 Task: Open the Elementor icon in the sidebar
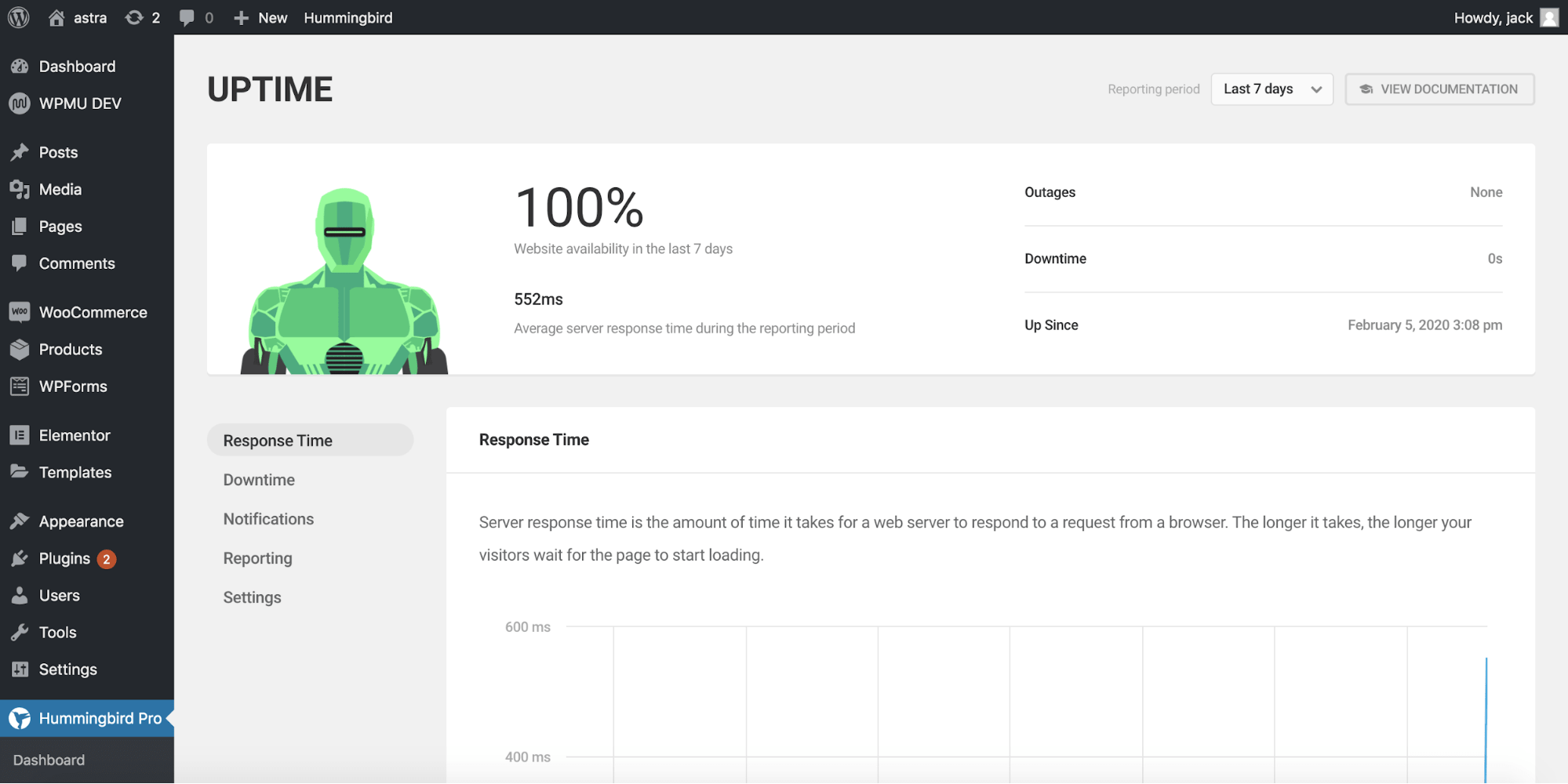click(20, 434)
